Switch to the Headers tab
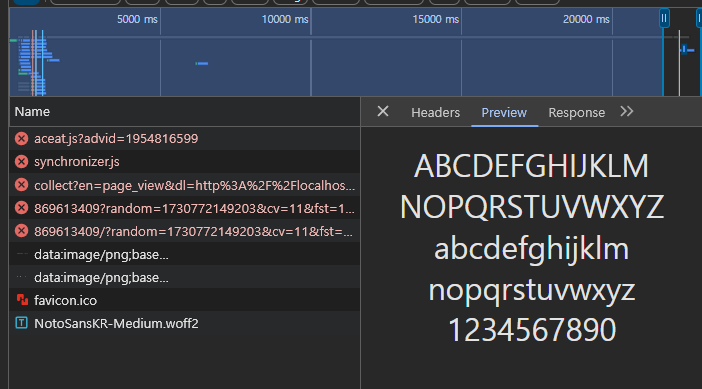Image resolution: width=702 pixels, height=389 pixels. tap(435, 112)
